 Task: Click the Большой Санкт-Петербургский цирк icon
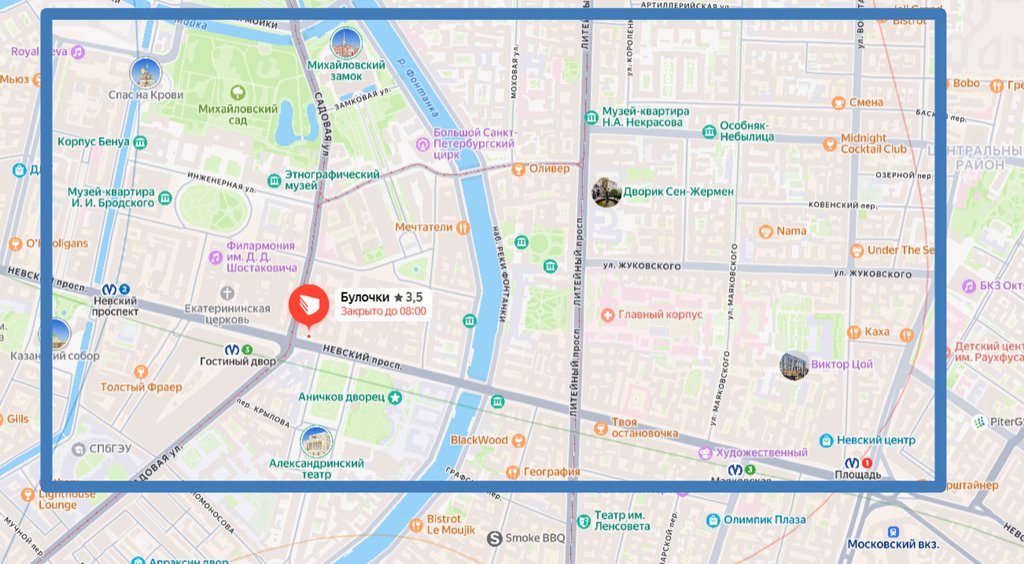coord(423,145)
